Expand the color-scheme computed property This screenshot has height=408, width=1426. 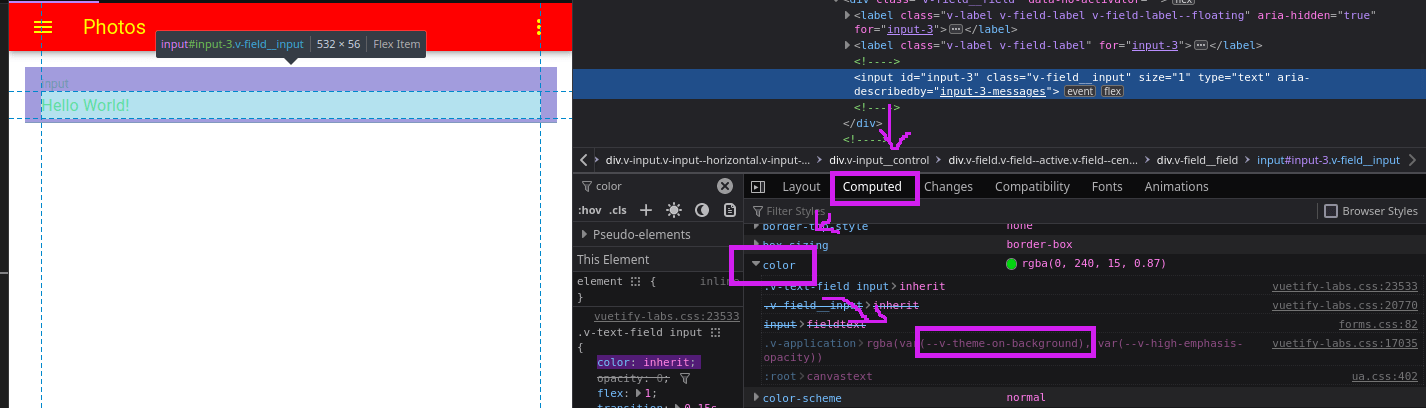pos(756,398)
